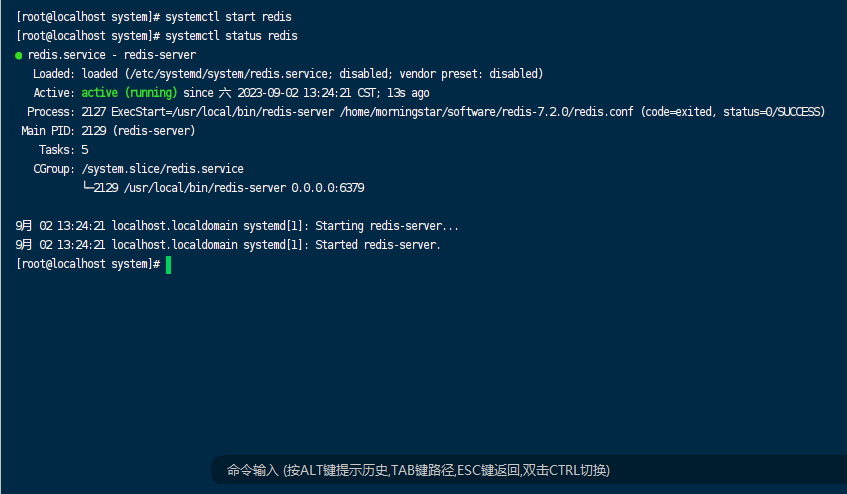The height and width of the screenshot is (494, 847).
Task: Click the tree branch symbol before 2129
Action: [88, 187]
